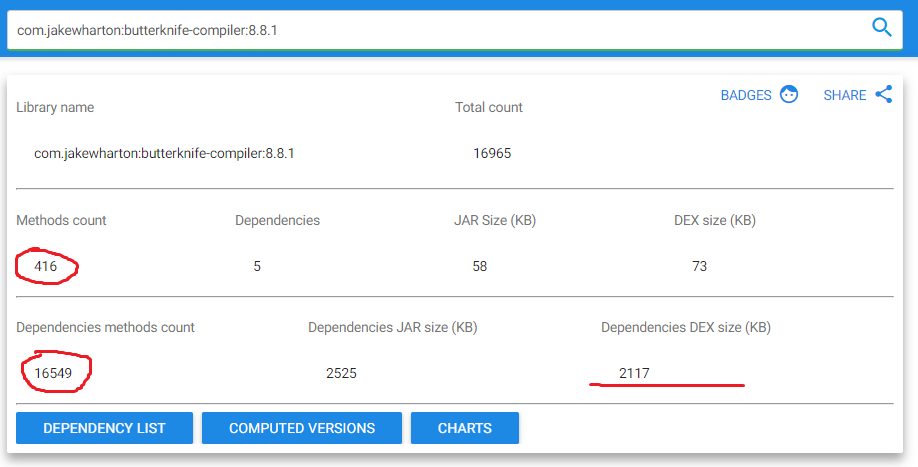918x467 pixels.
Task: Click the 'Dependencies JAR size (KB)' label
Action: pyautogui.click(x=393, y=328)
